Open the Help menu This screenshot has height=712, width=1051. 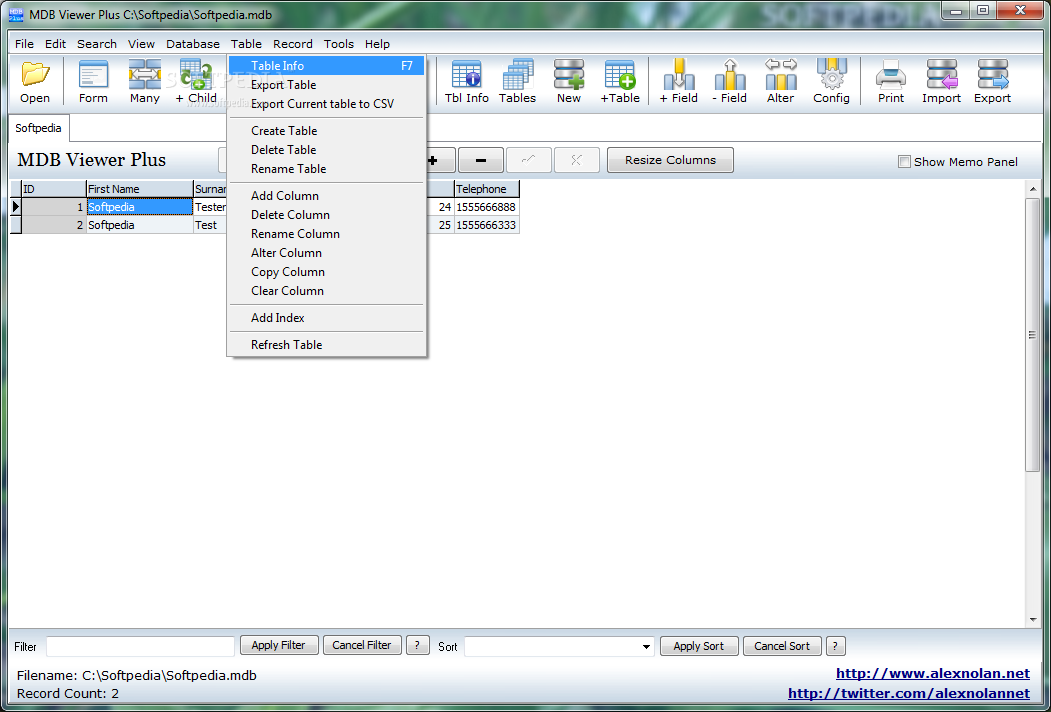[377, 44]
